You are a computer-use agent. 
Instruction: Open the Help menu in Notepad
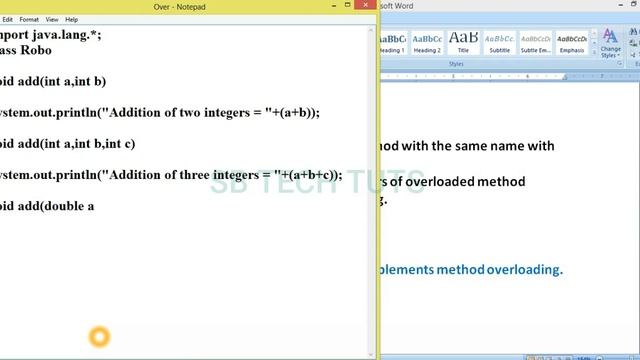[x=71, y=20]
